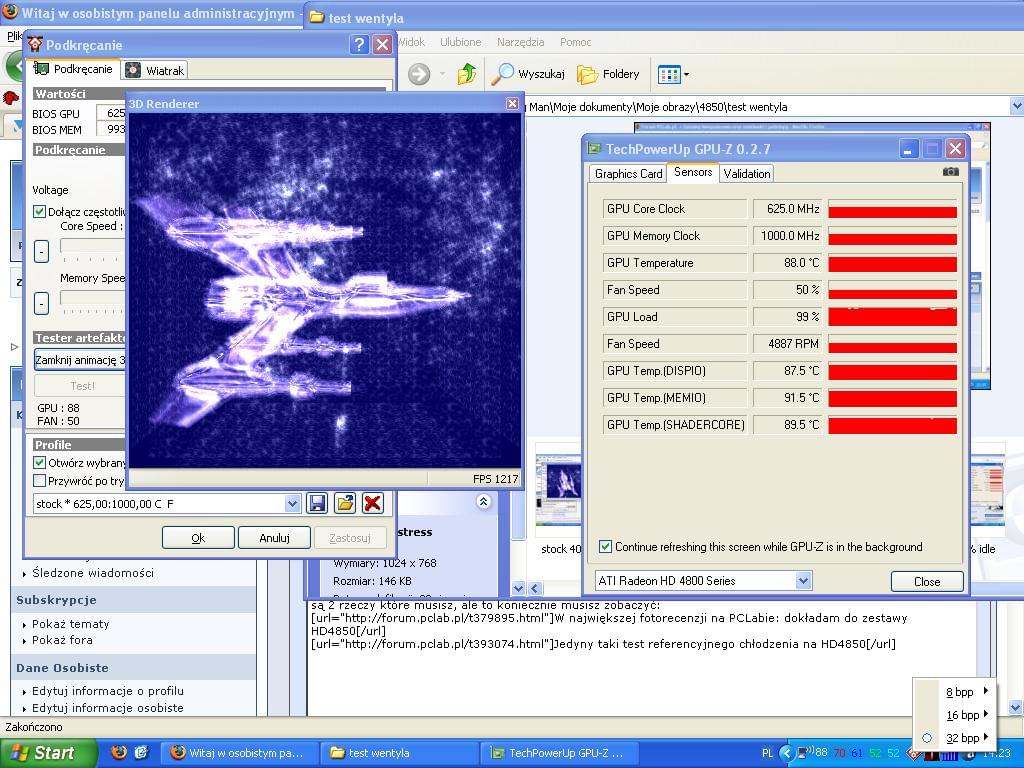Uncheck Continue refreshing in background checkbox
This screenshot has width=1024, height=768.
click(605, 547)
